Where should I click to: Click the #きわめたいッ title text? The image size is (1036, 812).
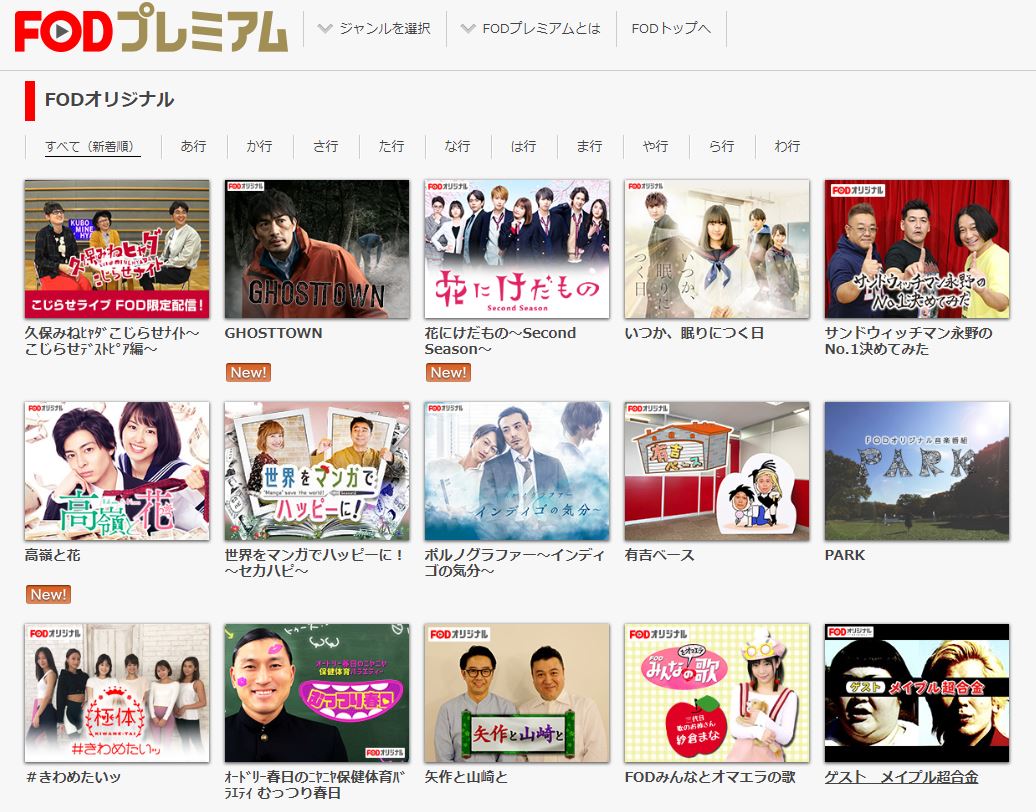pyautogui.click(x=73, y=777)
